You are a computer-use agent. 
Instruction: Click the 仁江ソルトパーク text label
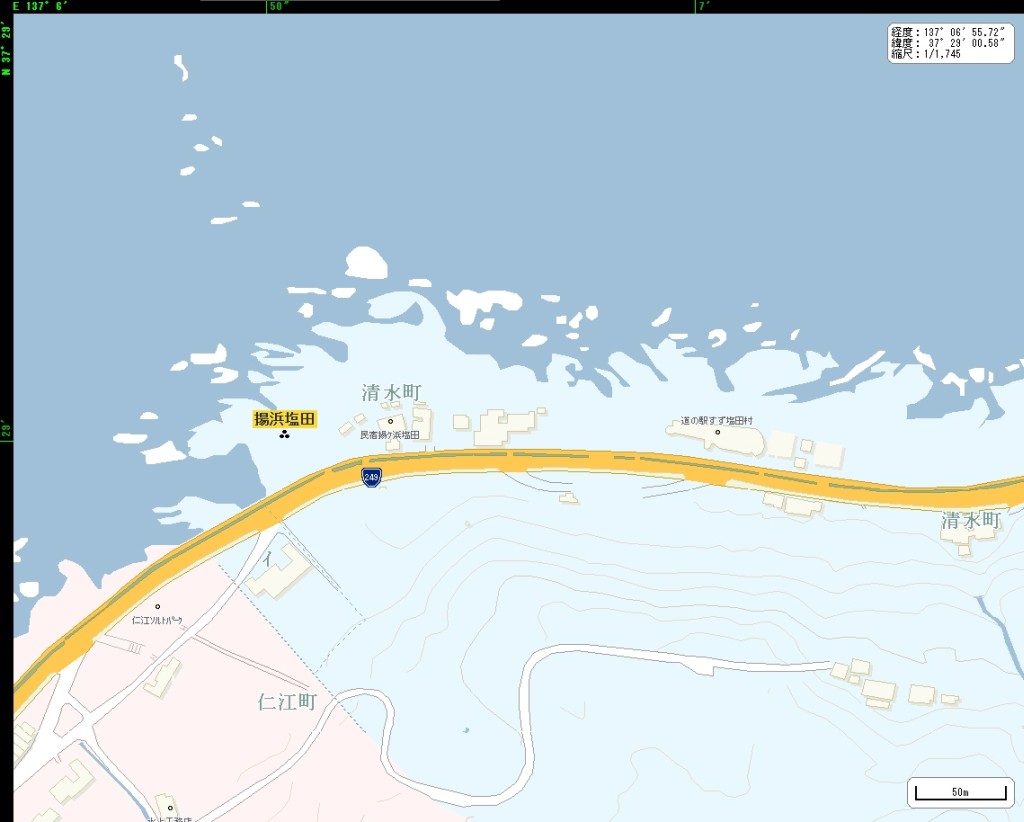[157, 620]
